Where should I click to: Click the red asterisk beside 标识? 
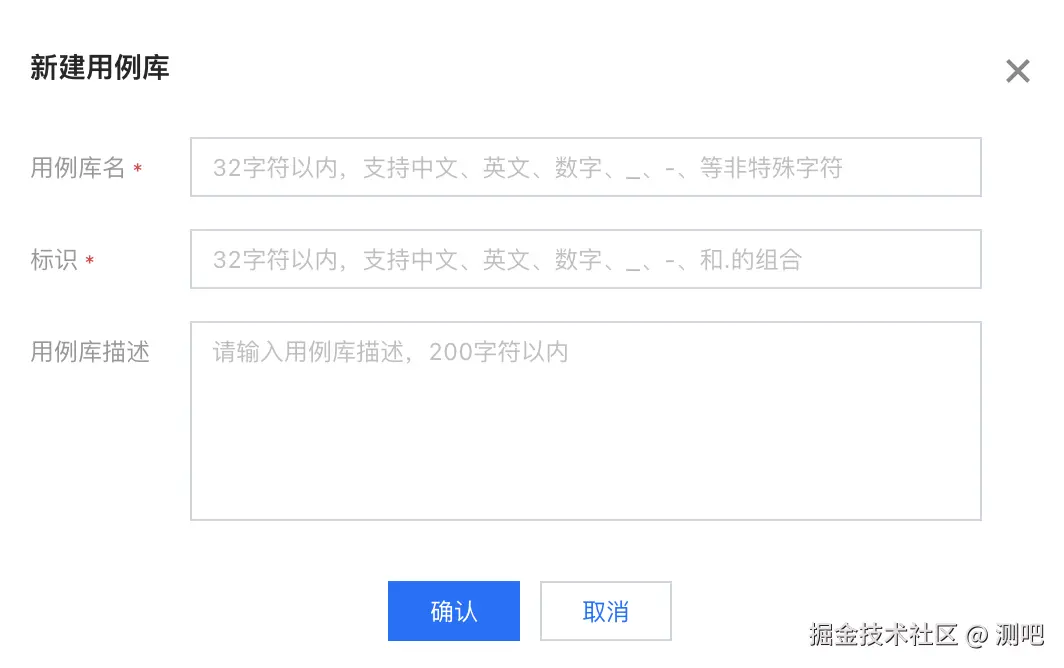click(90, 260)
